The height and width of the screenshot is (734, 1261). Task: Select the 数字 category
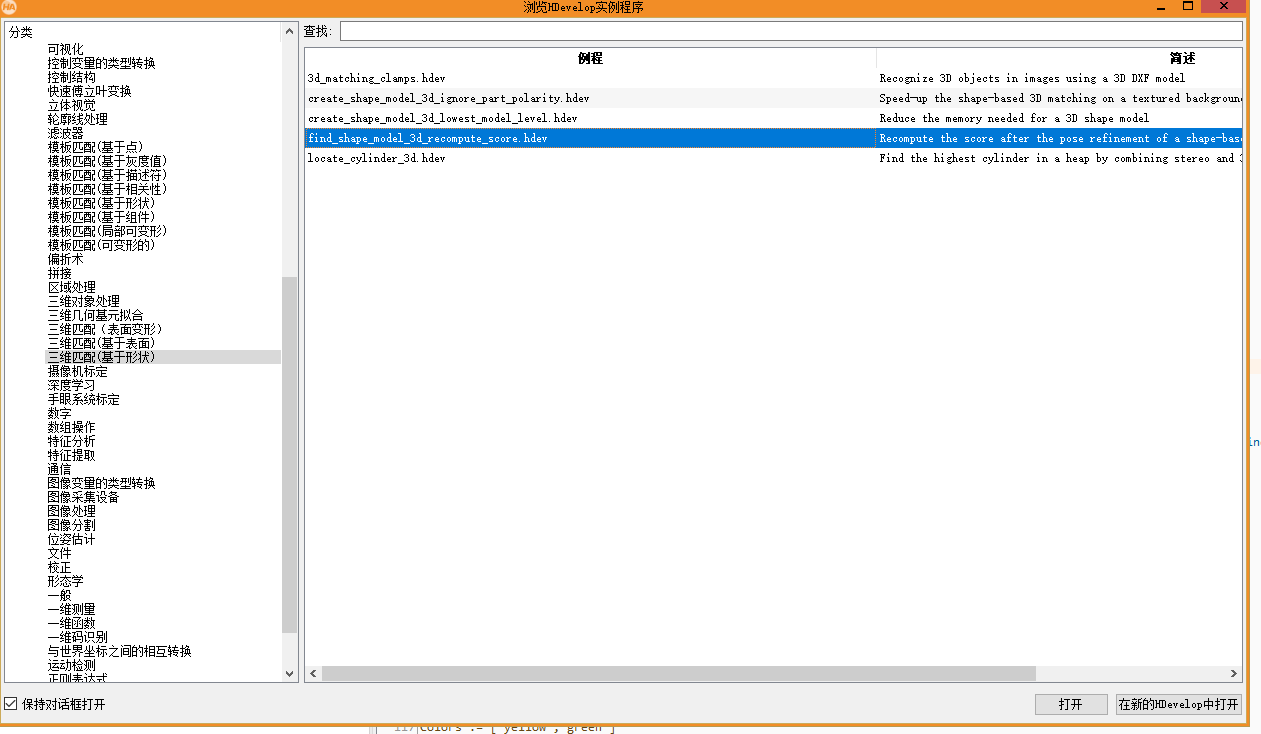pos(59,413)
